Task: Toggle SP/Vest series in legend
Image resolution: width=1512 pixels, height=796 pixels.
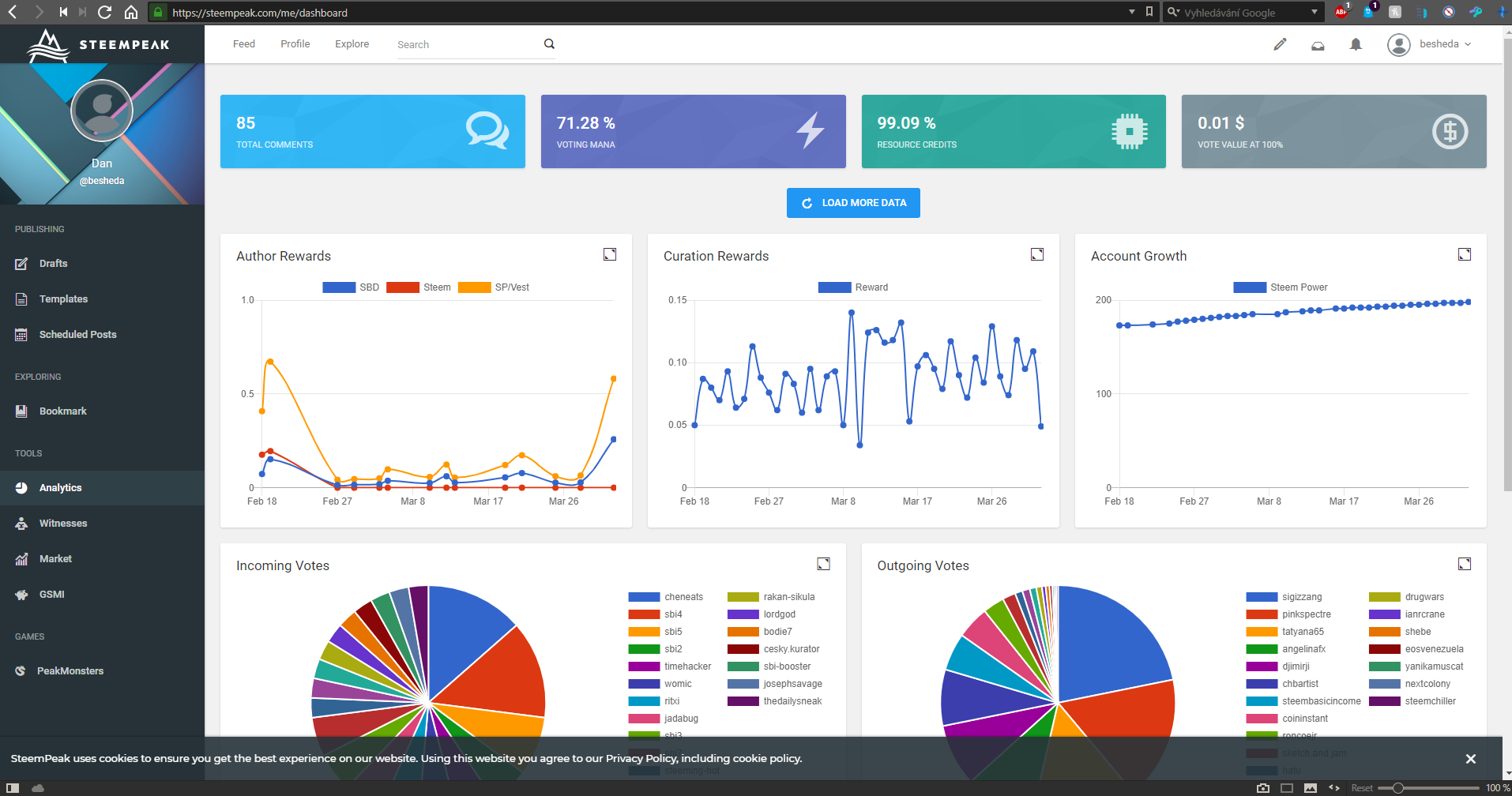Action: click(x=494, y=287)
